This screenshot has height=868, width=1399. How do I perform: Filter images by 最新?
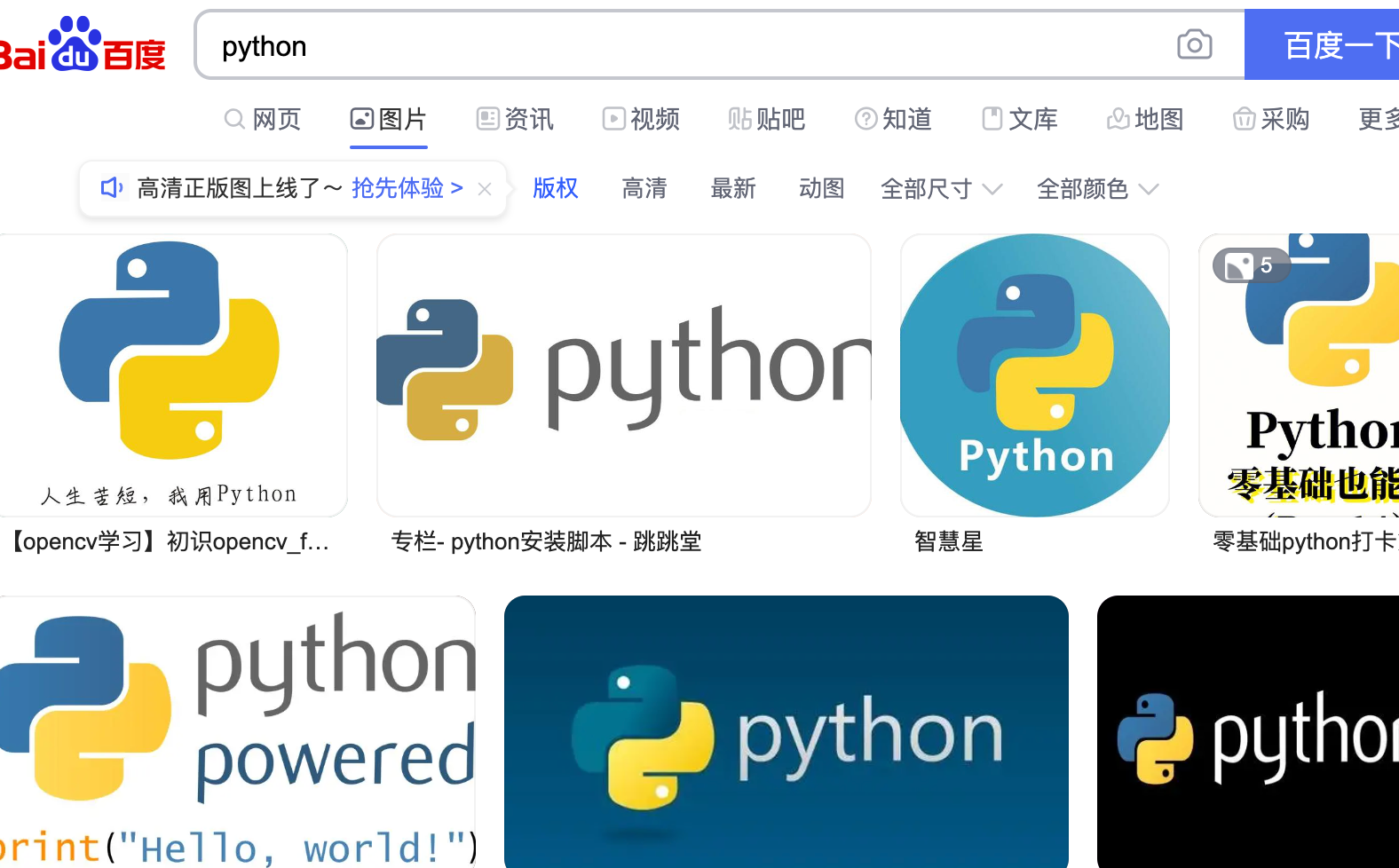pos(733,188)
